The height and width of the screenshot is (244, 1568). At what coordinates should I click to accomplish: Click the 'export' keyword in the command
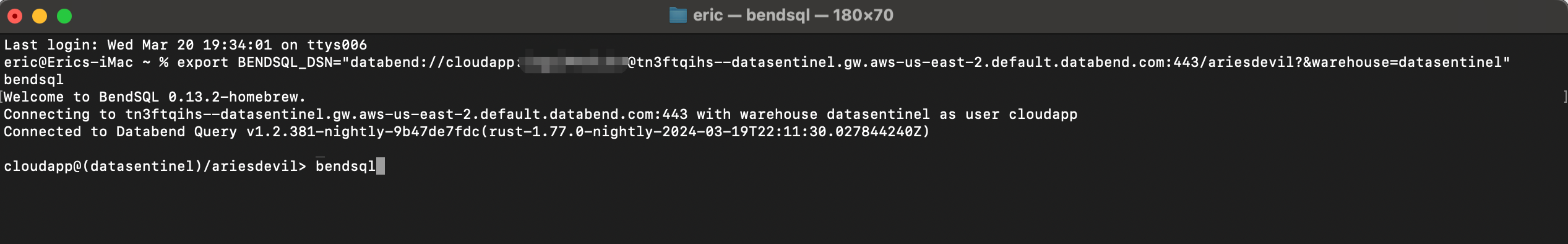203,63
